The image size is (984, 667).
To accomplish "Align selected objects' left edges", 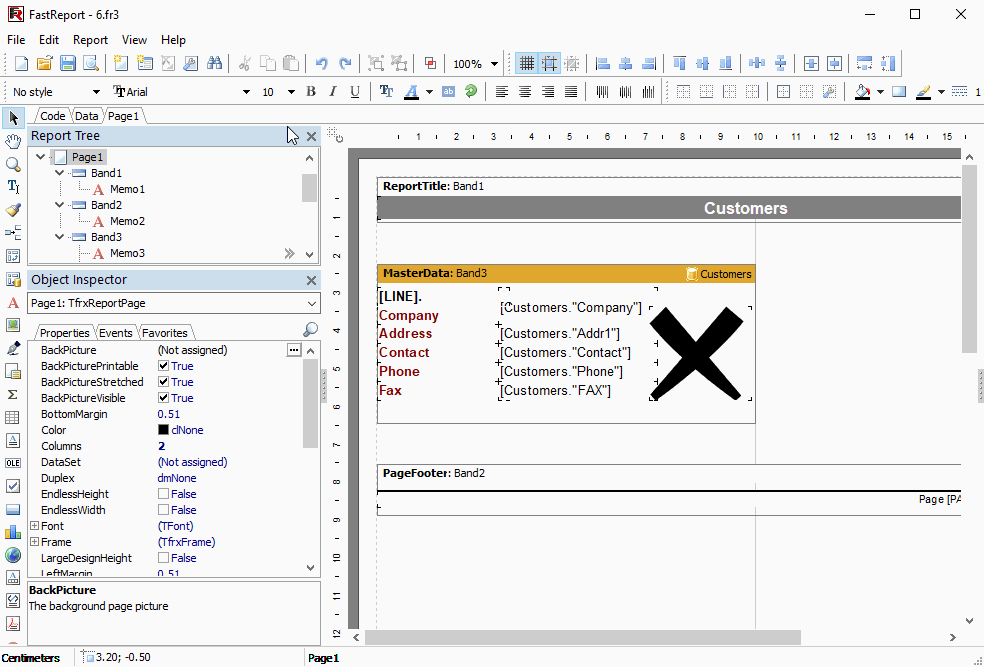I will 603,63.
